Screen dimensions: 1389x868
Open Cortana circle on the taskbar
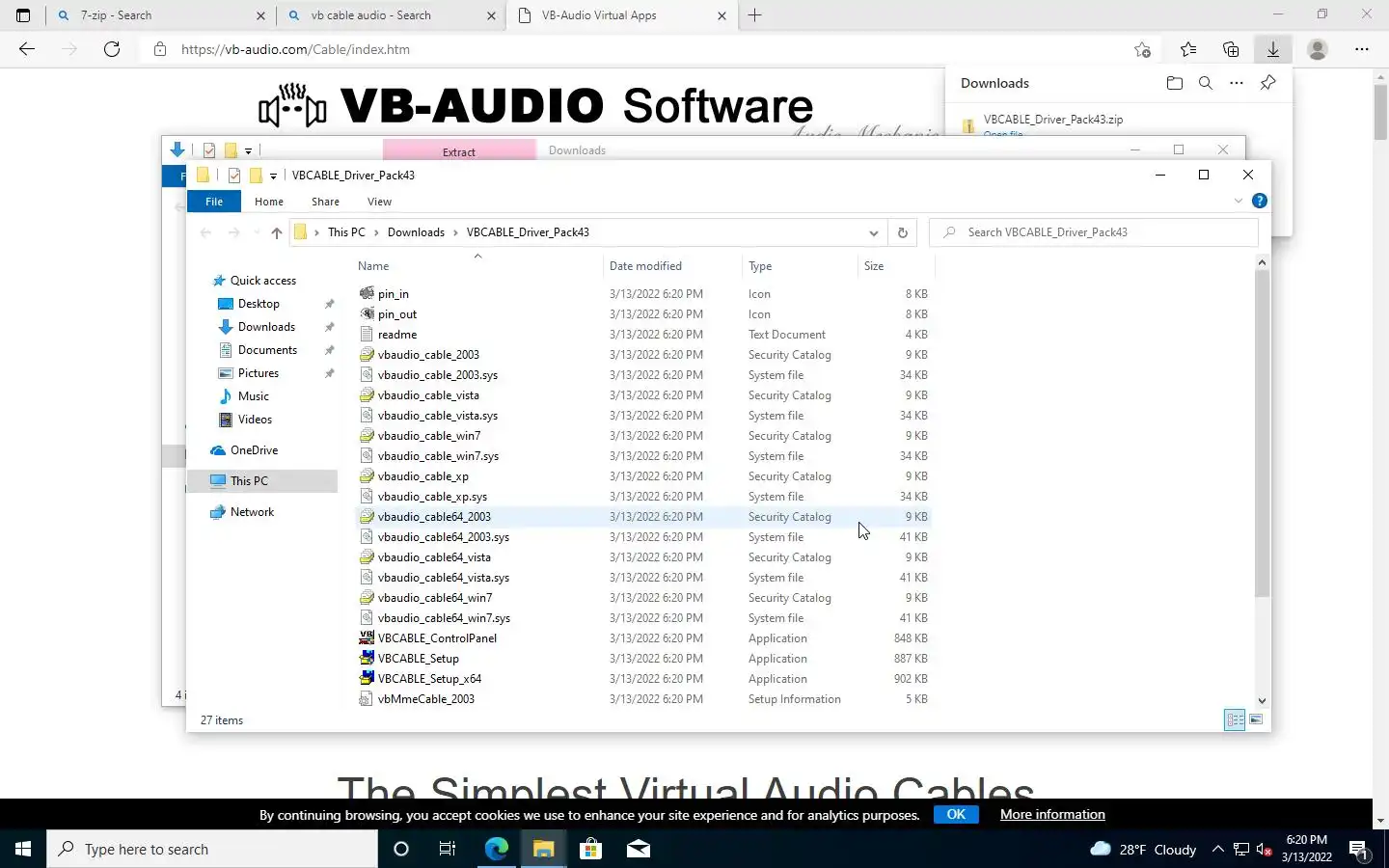click(x=401, y=849)
